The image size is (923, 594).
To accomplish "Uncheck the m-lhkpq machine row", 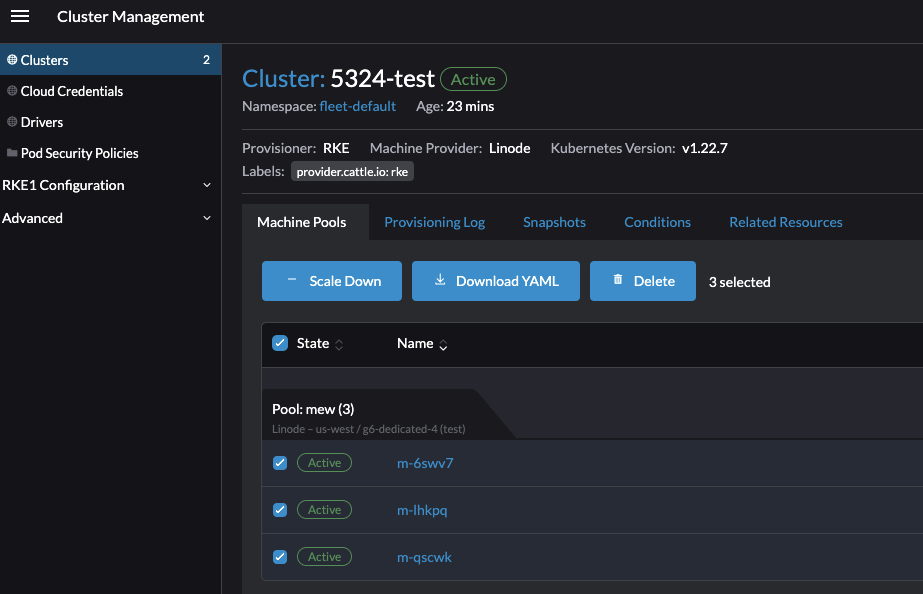I will pos(280,509).
